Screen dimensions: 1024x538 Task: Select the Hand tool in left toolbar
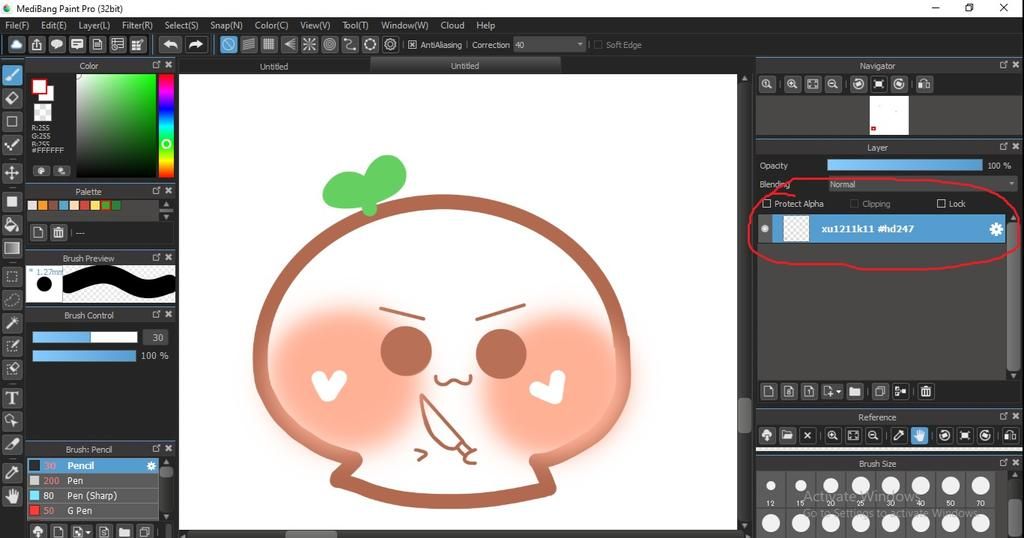[x=12, y=496]
